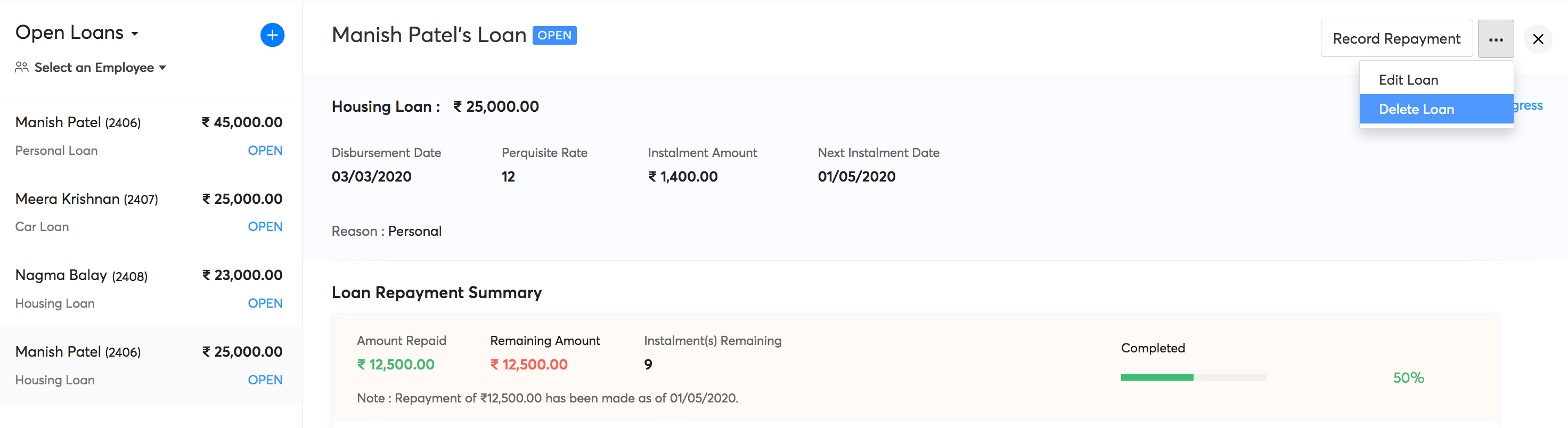
Task: Close the loan details panel
Action: tap(1538, 39)
